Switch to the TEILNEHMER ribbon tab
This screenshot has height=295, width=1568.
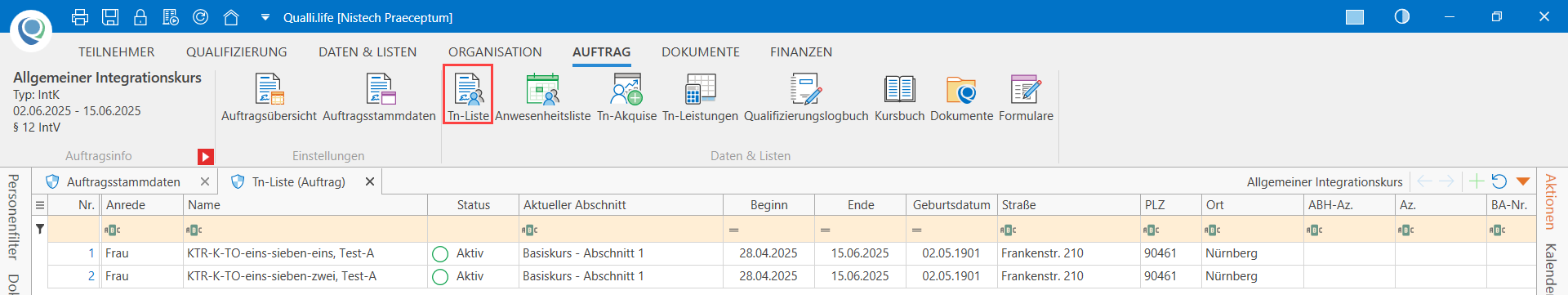click(116, 51)
